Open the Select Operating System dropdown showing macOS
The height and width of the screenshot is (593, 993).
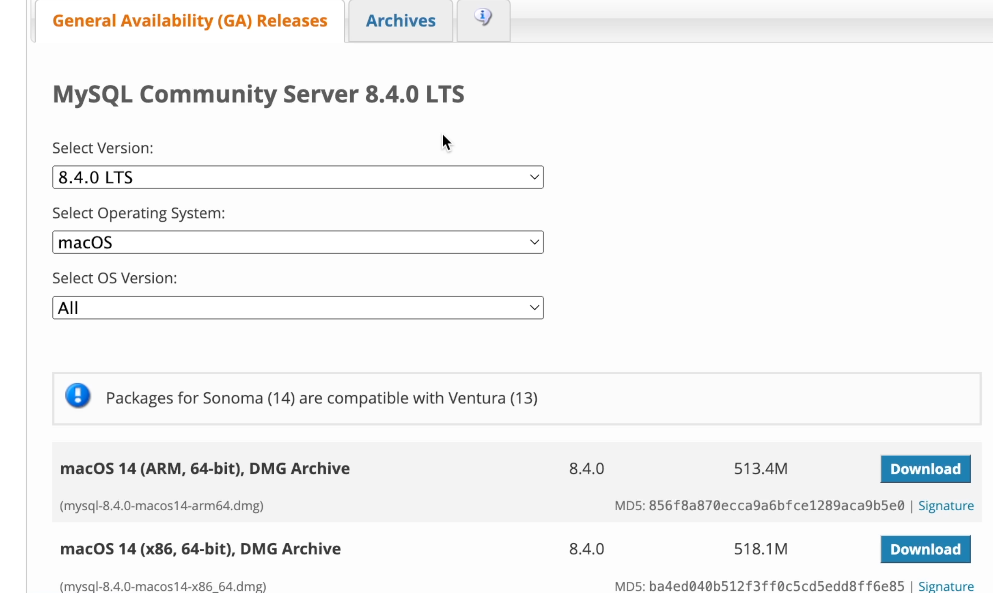(x=298, y=243)
